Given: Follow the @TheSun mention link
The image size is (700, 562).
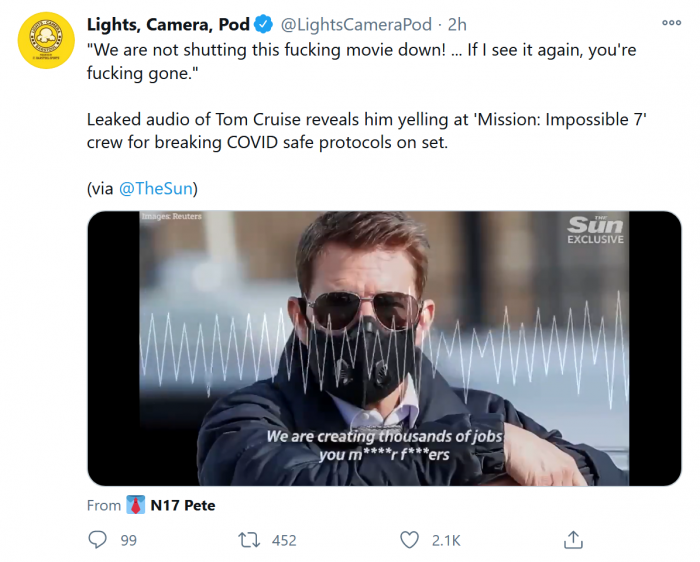Looking at the screenshot, I should tap(158, 188).
